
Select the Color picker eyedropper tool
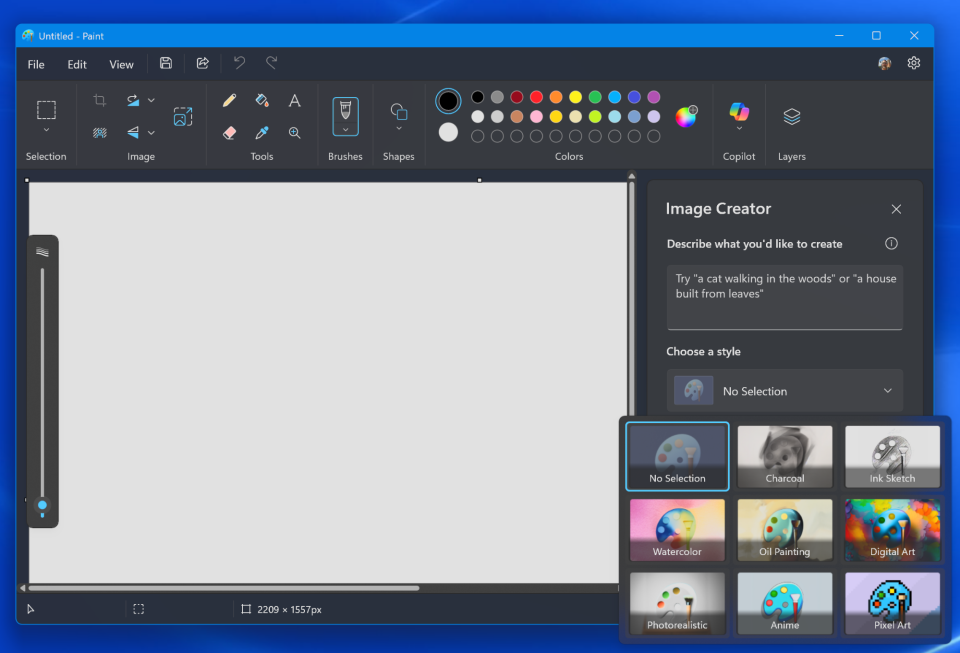click(261, 132)
